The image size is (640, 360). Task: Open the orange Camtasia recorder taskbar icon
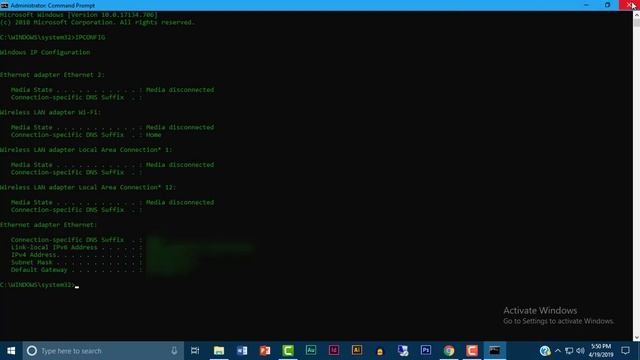point(472,351)
